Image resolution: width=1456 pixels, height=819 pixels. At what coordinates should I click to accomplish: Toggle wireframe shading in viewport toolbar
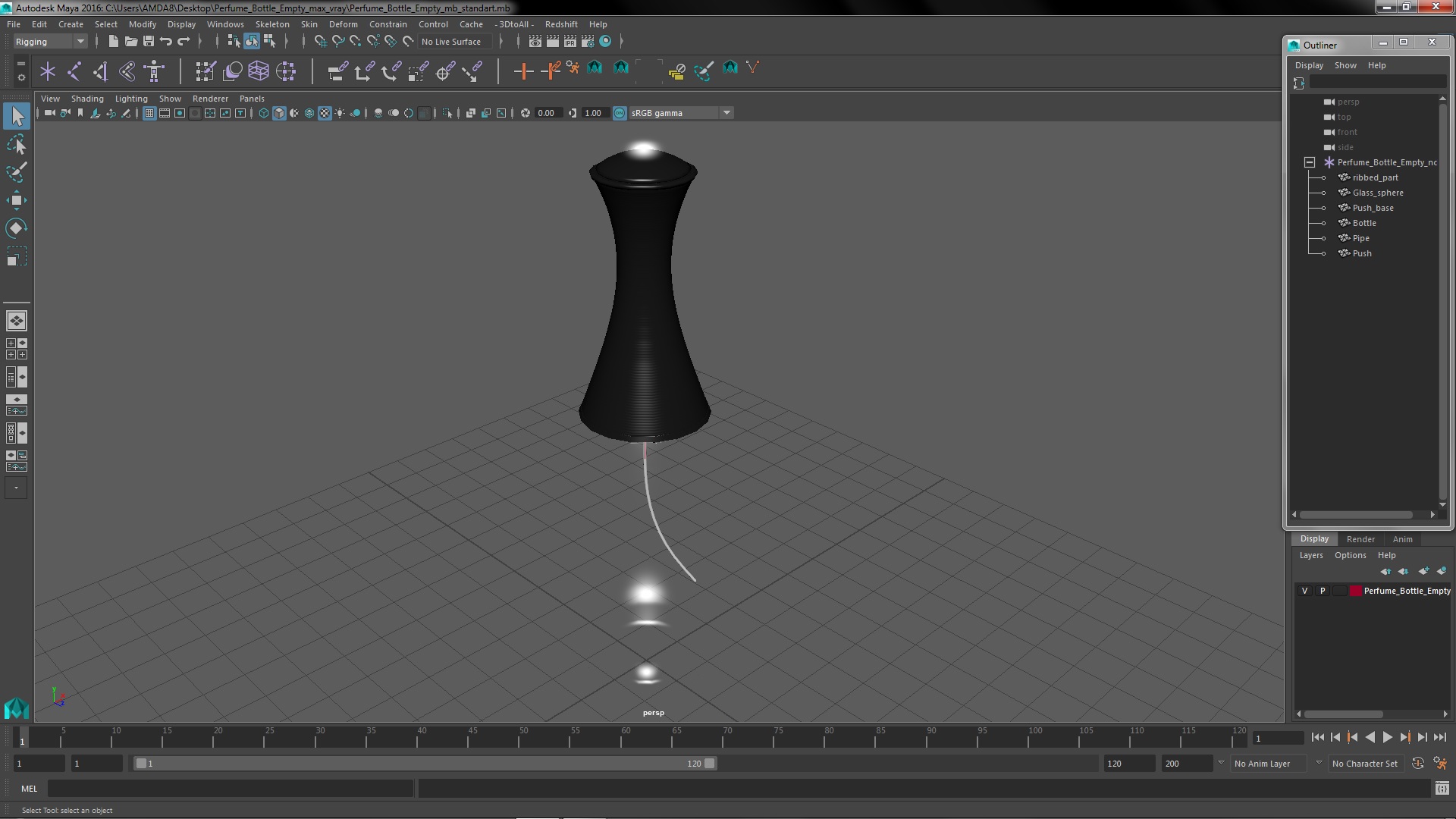pyautogui.click(x=264, y=113)
